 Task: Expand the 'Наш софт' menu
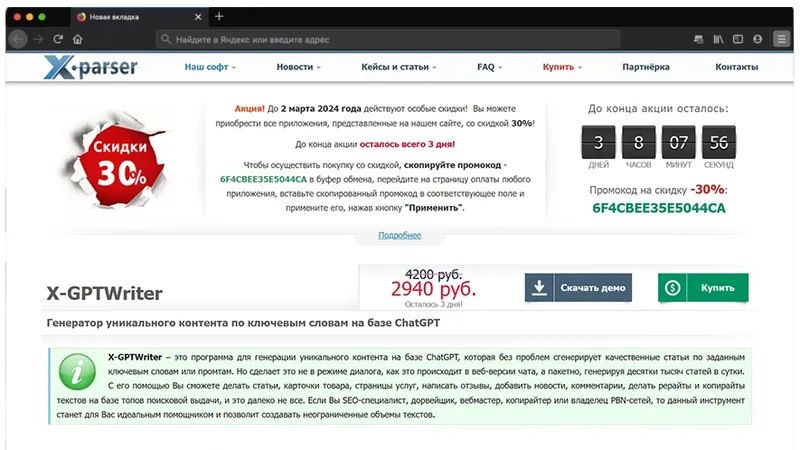click(x=210, y=67)
